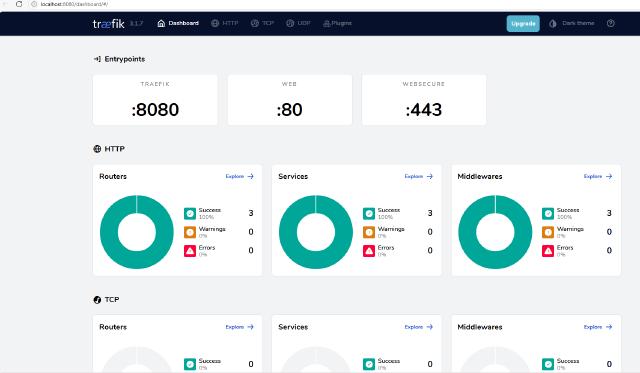Viewport: 640px width, 373px height.
Task: Click HTTP Routers success count 3
Action: pos(251,213)
